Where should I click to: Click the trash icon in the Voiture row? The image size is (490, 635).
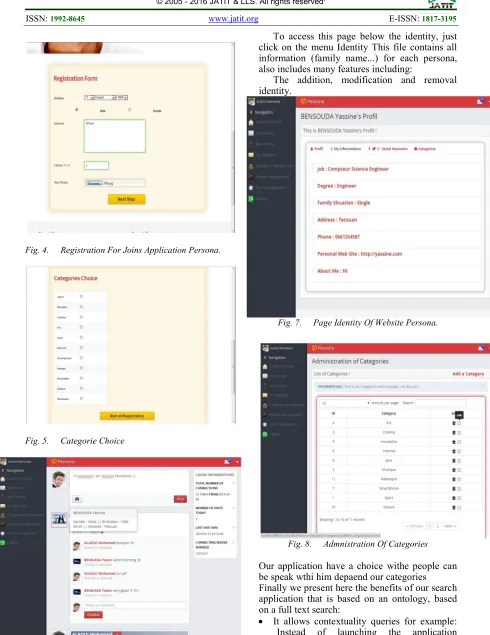pos(454,507)
